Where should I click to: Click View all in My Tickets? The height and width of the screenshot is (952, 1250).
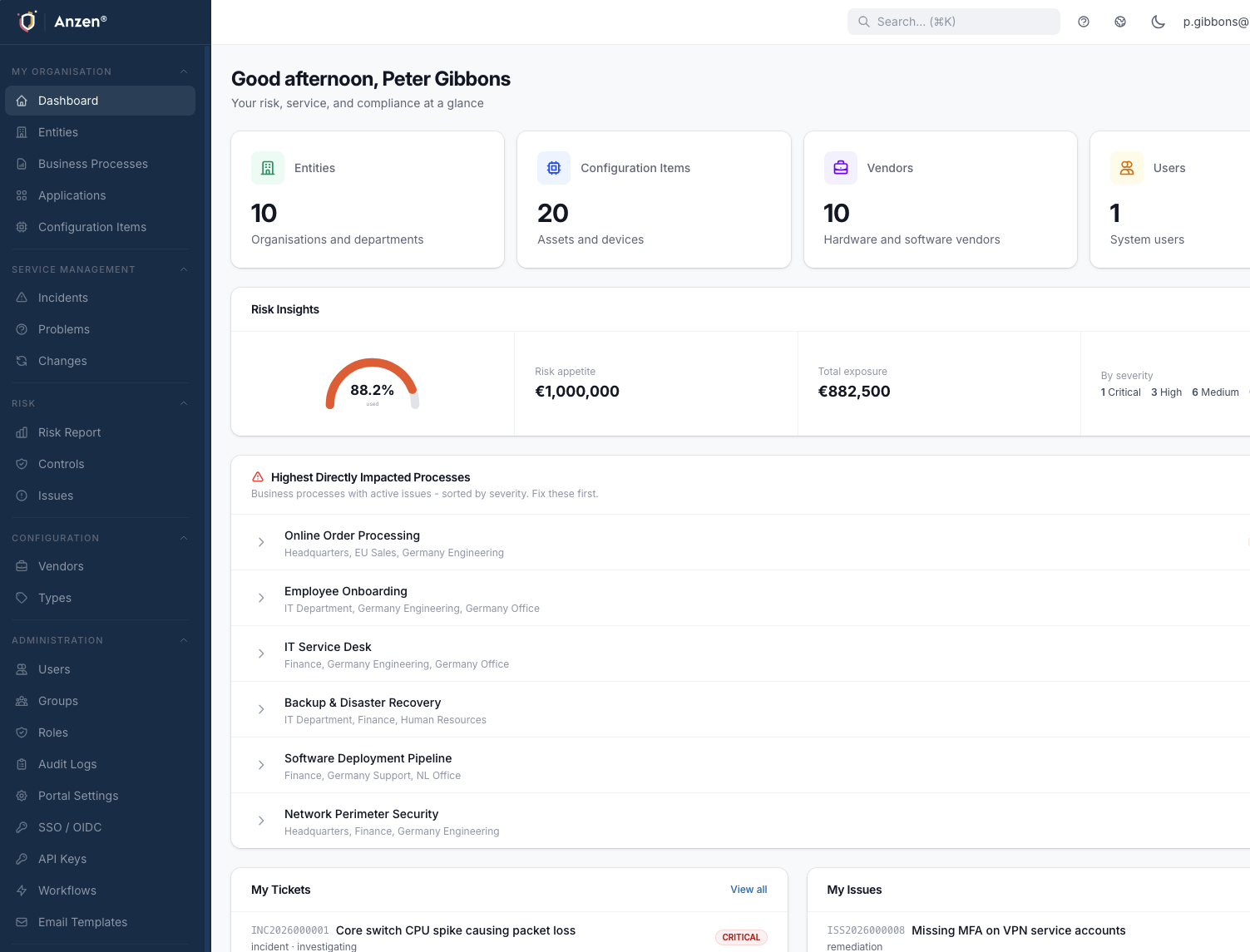[749, 890]
